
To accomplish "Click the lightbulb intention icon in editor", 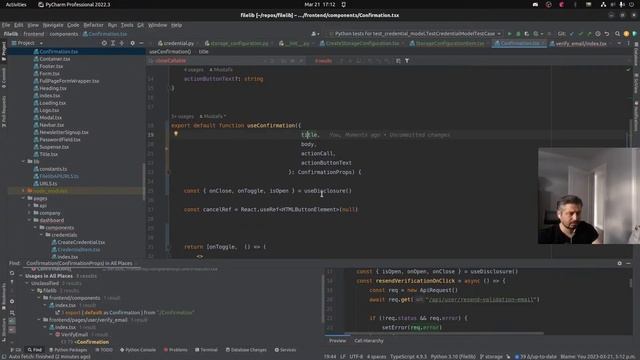I will tap(176, 133).
